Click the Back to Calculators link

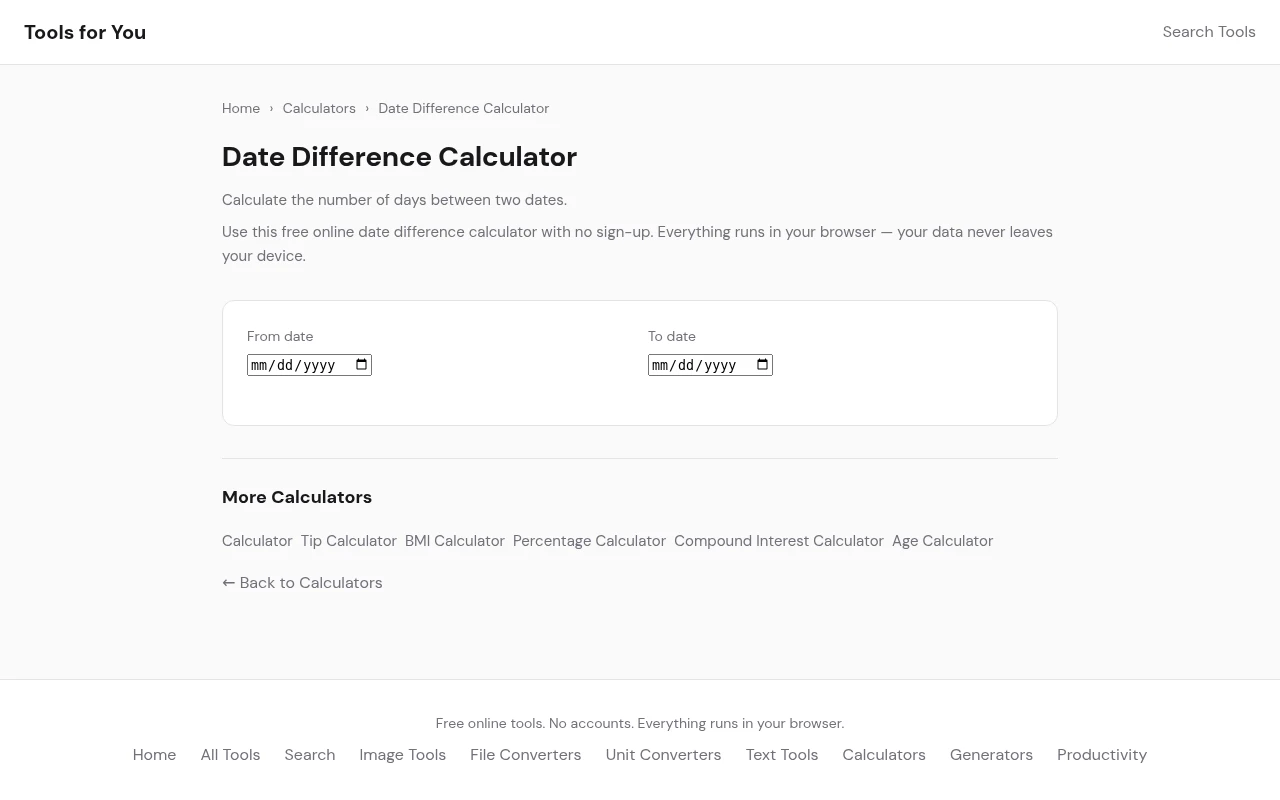click(x=302, y=583)
